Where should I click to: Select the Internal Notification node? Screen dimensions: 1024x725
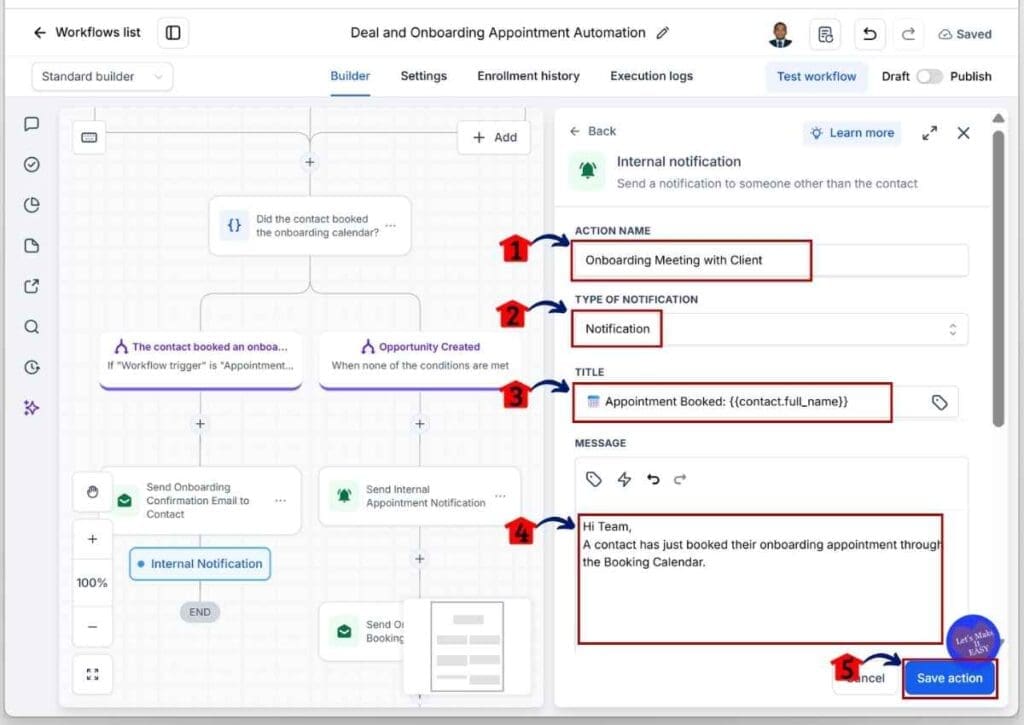pos(200,564)
